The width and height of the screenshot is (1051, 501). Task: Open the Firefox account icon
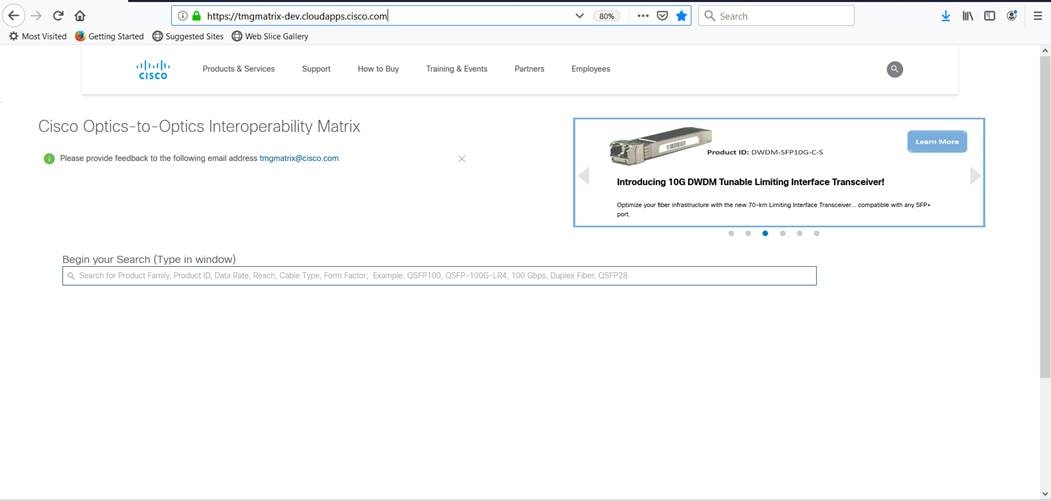(x=1011, y=16)
